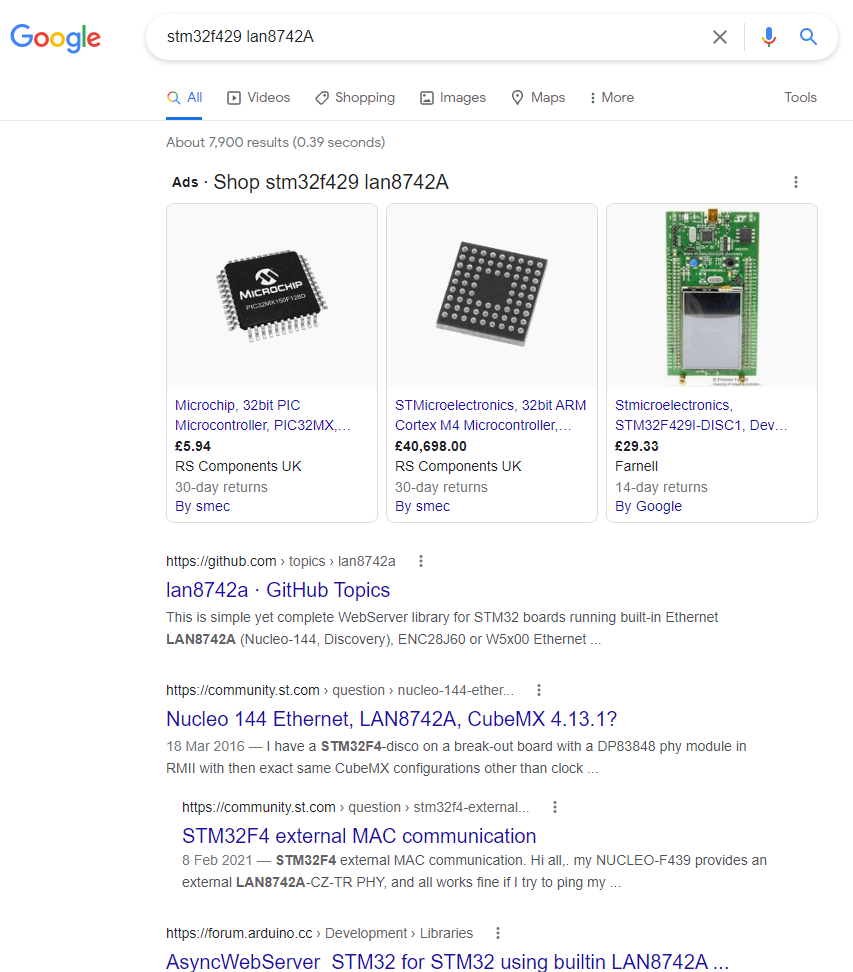Open the Ads section three-dot menu
This screenshot has width=853, height=972.
point(796,182)
